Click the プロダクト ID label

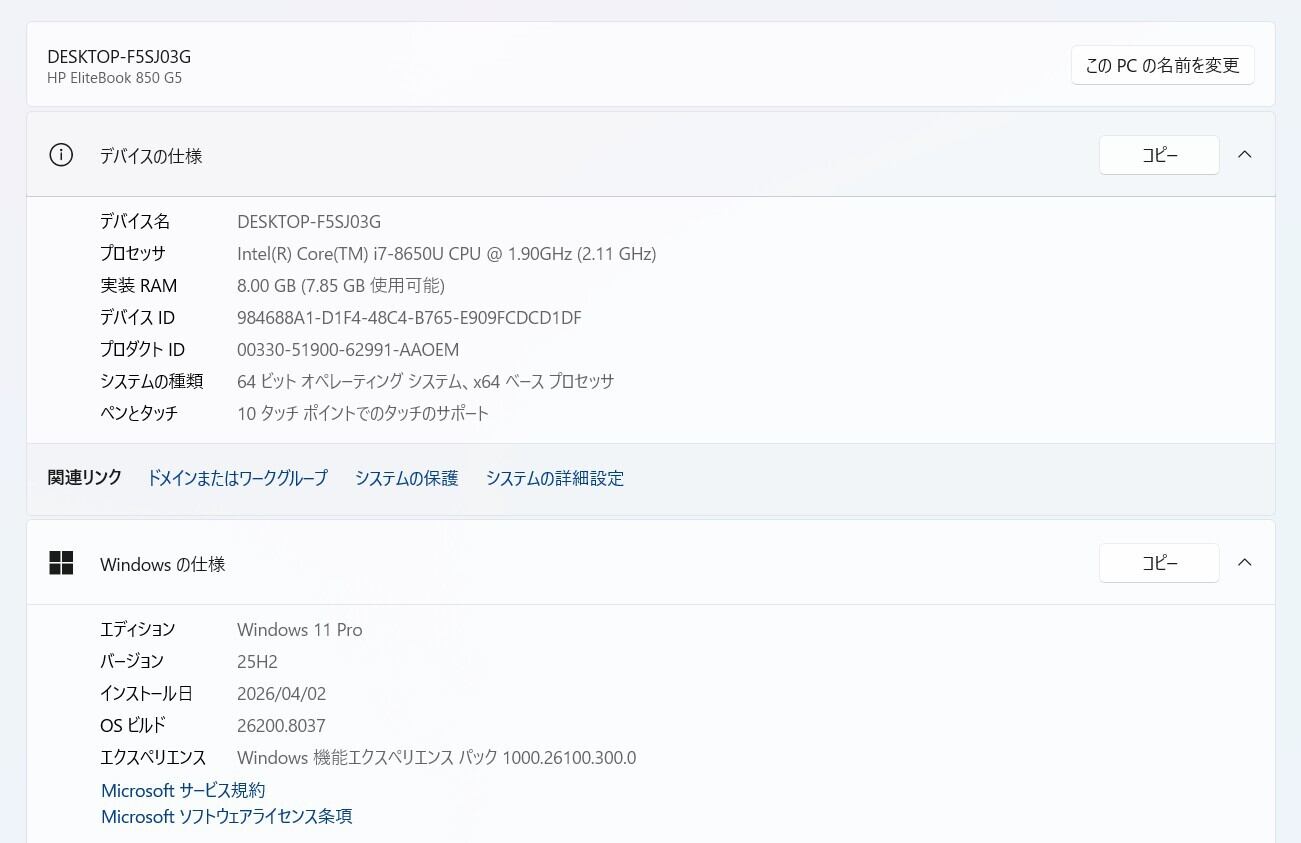142,350
